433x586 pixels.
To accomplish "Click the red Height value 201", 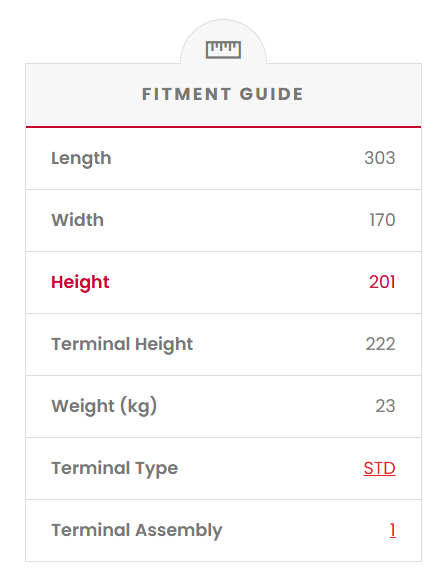I will [x=382, y=282].
